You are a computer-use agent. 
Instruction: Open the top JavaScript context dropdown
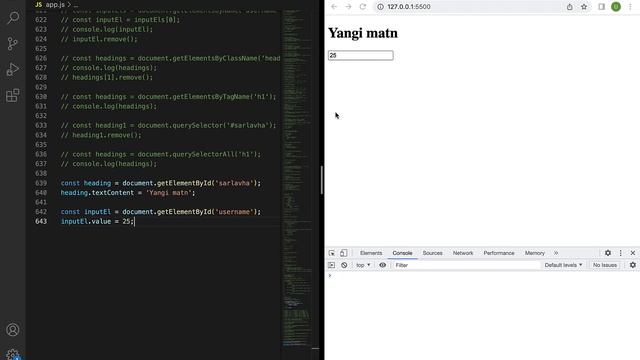pyautogui.click(x=363, y=265)
